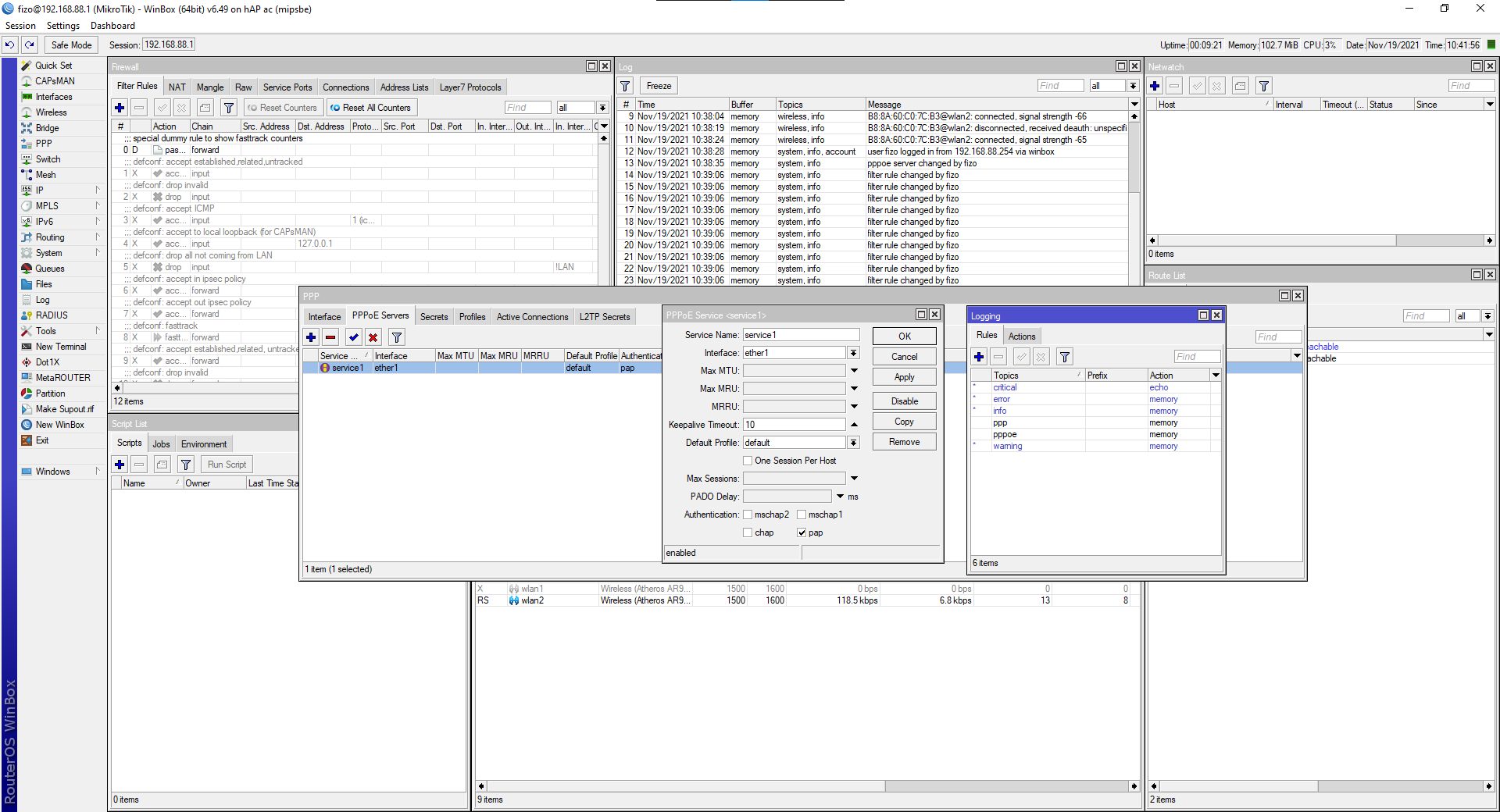Click Freeze button in Log window
Screen dimensions: 1500x812
click(x=659, y=86)
